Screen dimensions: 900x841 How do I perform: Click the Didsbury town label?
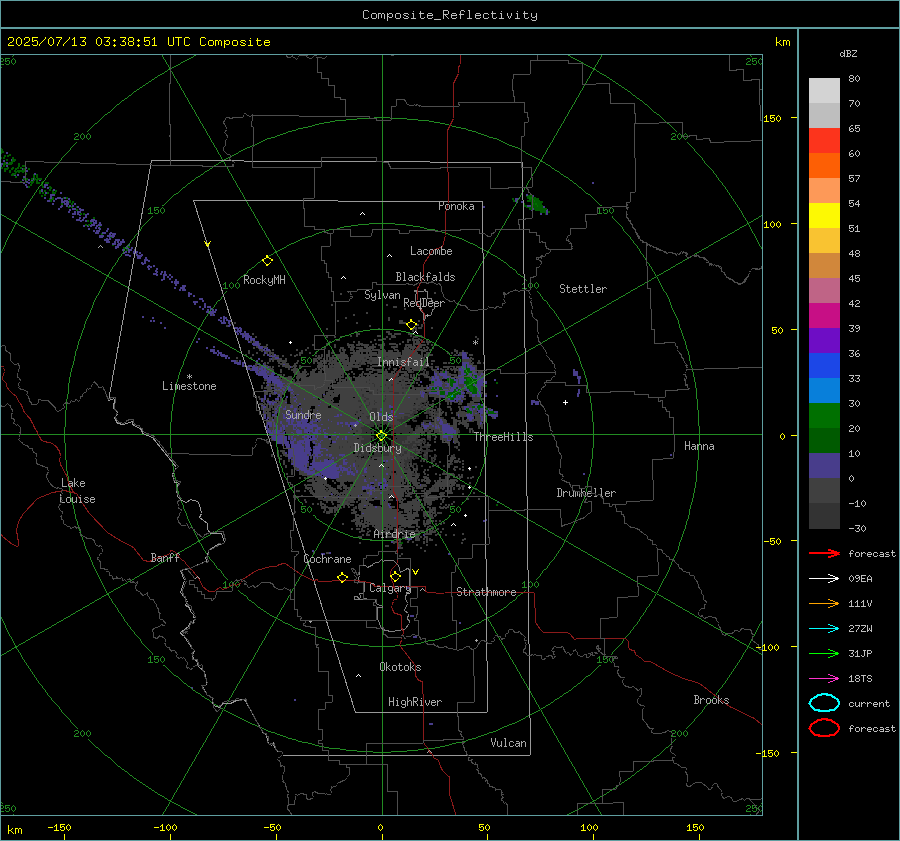(x=377, y=448)
